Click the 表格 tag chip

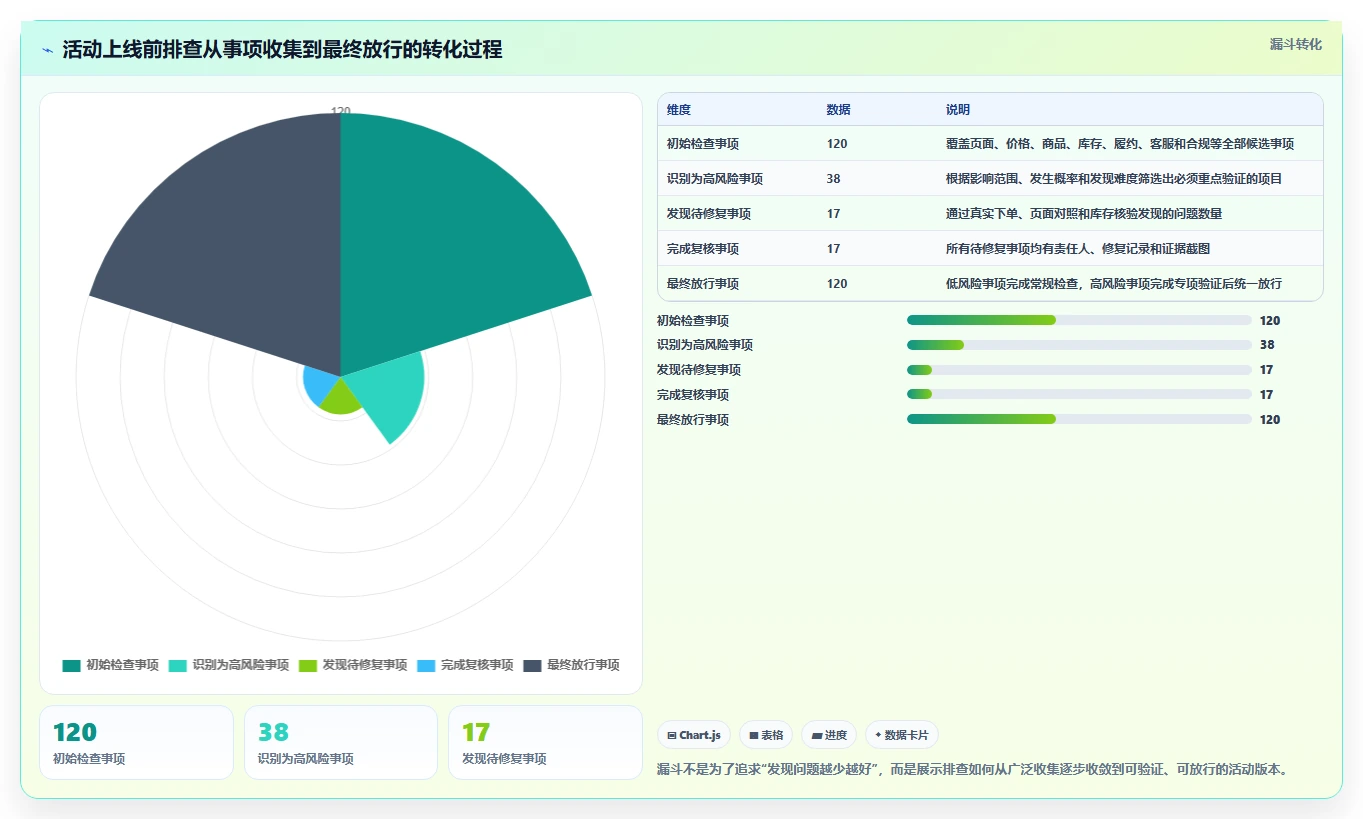(x=766, y=735)
